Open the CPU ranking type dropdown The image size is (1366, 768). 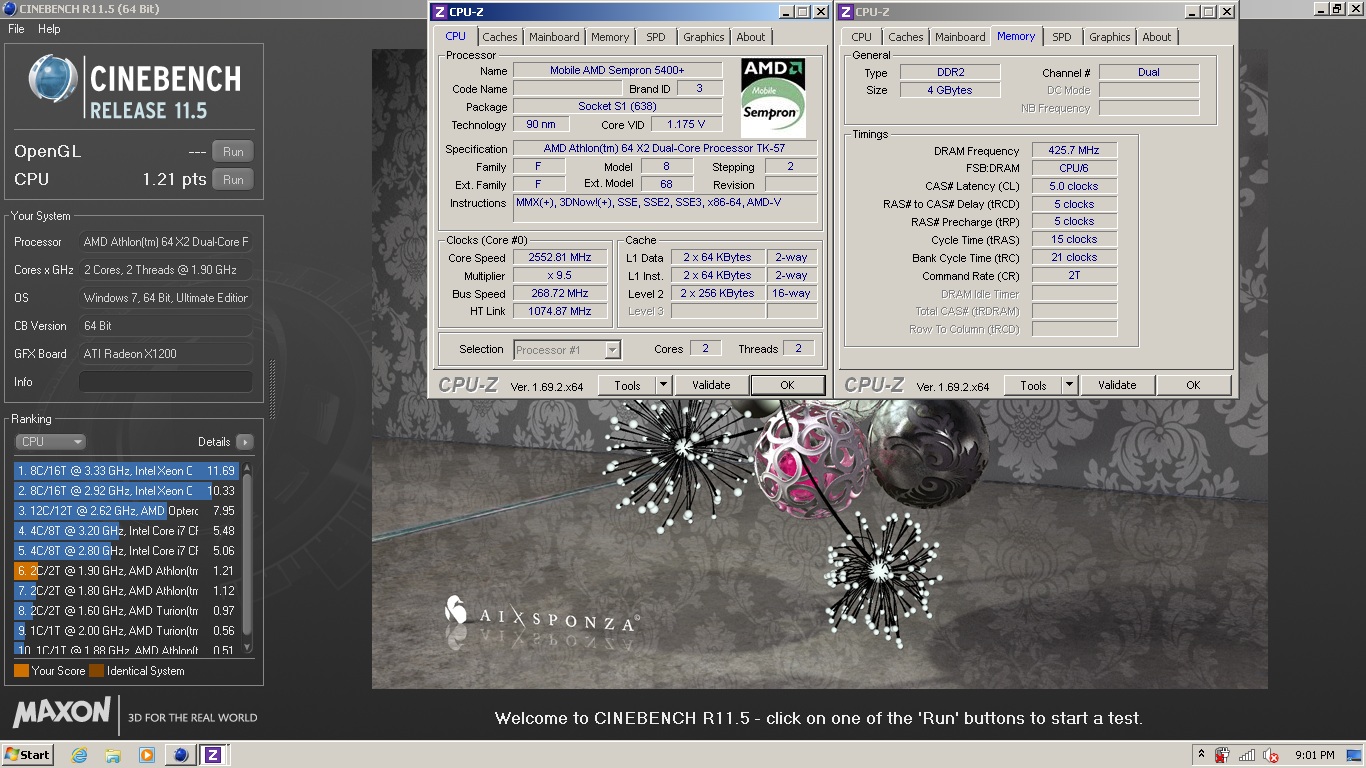click(50, 441)
